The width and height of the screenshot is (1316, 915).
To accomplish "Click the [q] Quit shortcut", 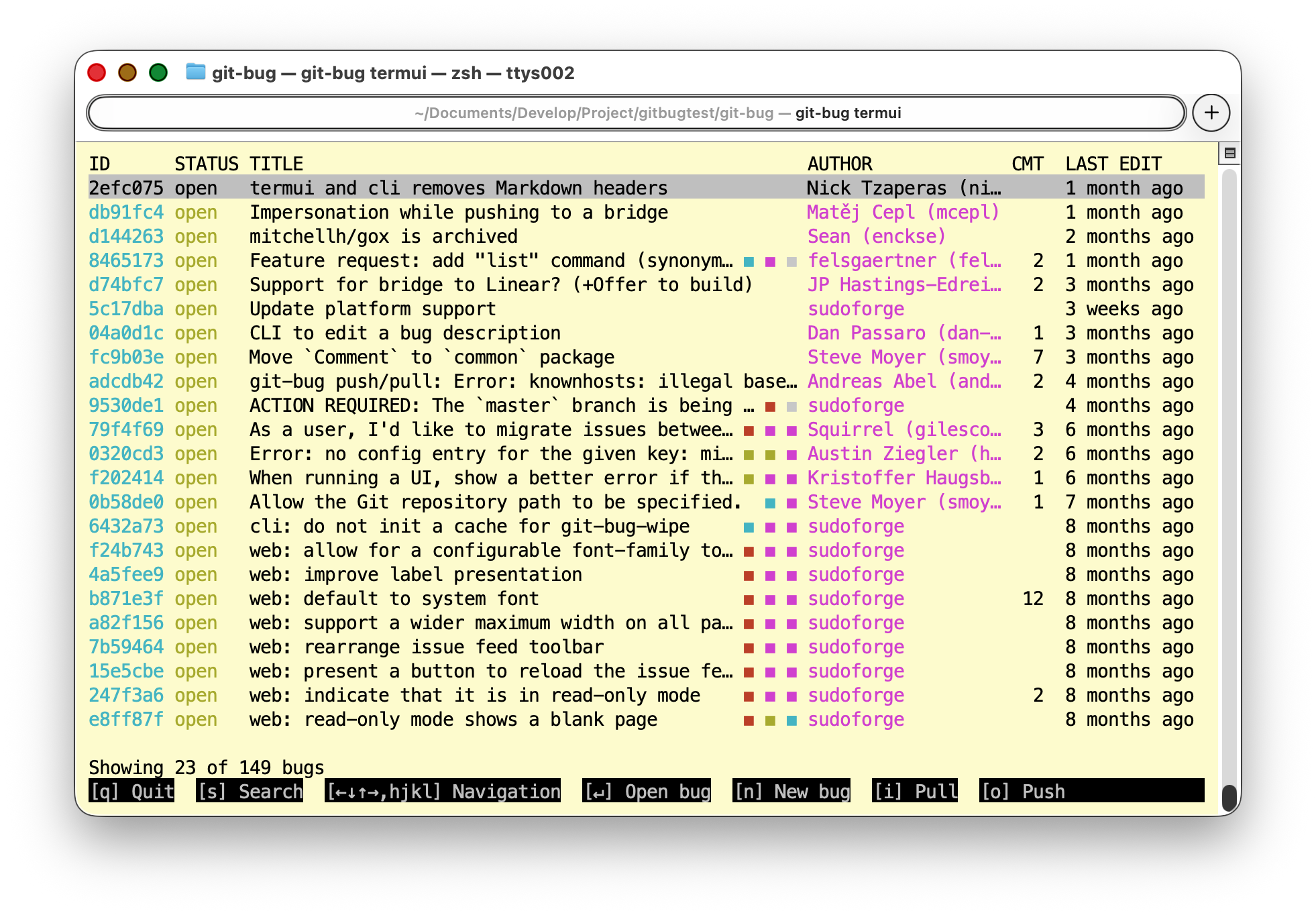I will click(132, 792).
